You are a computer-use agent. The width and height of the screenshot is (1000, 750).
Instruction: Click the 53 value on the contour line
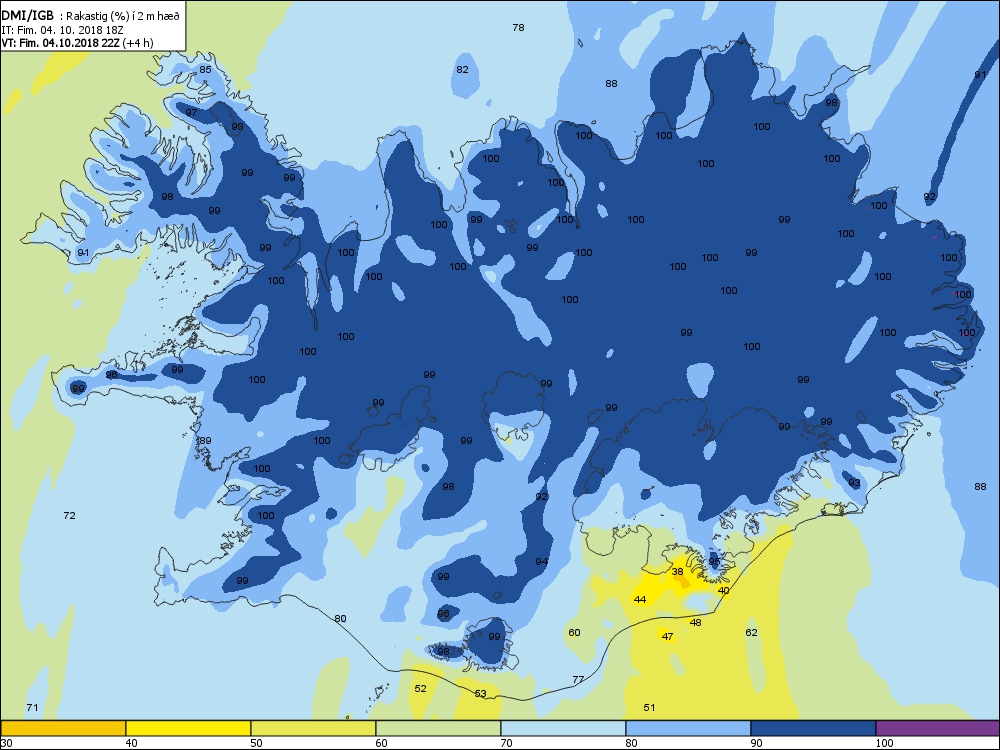click(x=480, y=694)
